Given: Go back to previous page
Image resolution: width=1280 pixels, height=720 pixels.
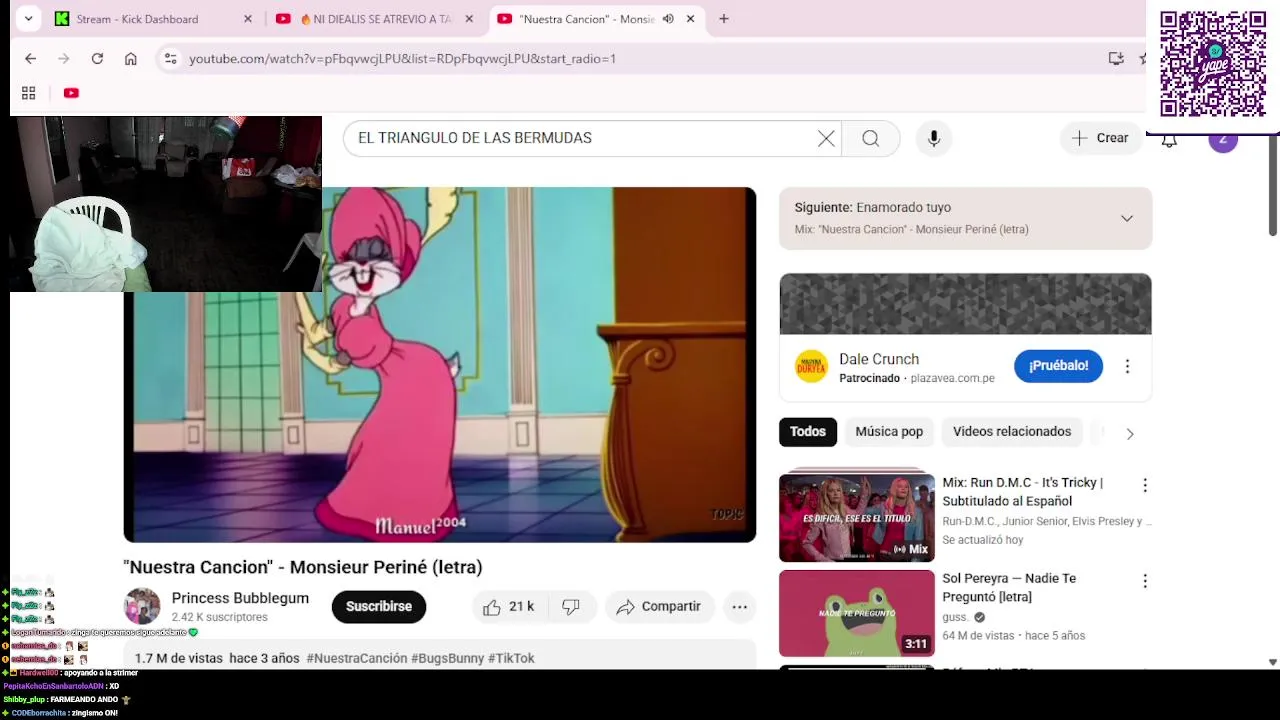Looking at the screenshot, I should tap(31, 59).
